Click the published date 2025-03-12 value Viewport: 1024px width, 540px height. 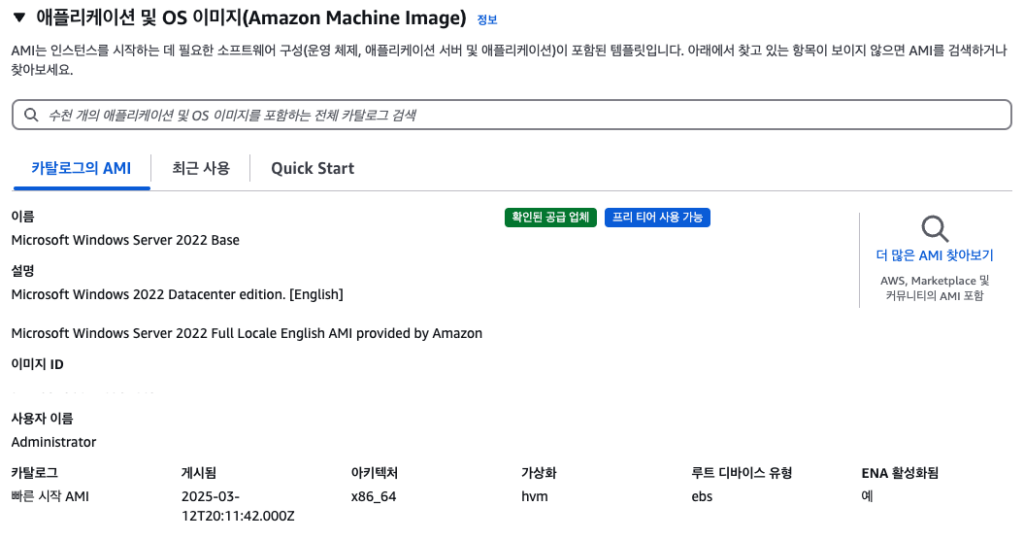[238, 506]
